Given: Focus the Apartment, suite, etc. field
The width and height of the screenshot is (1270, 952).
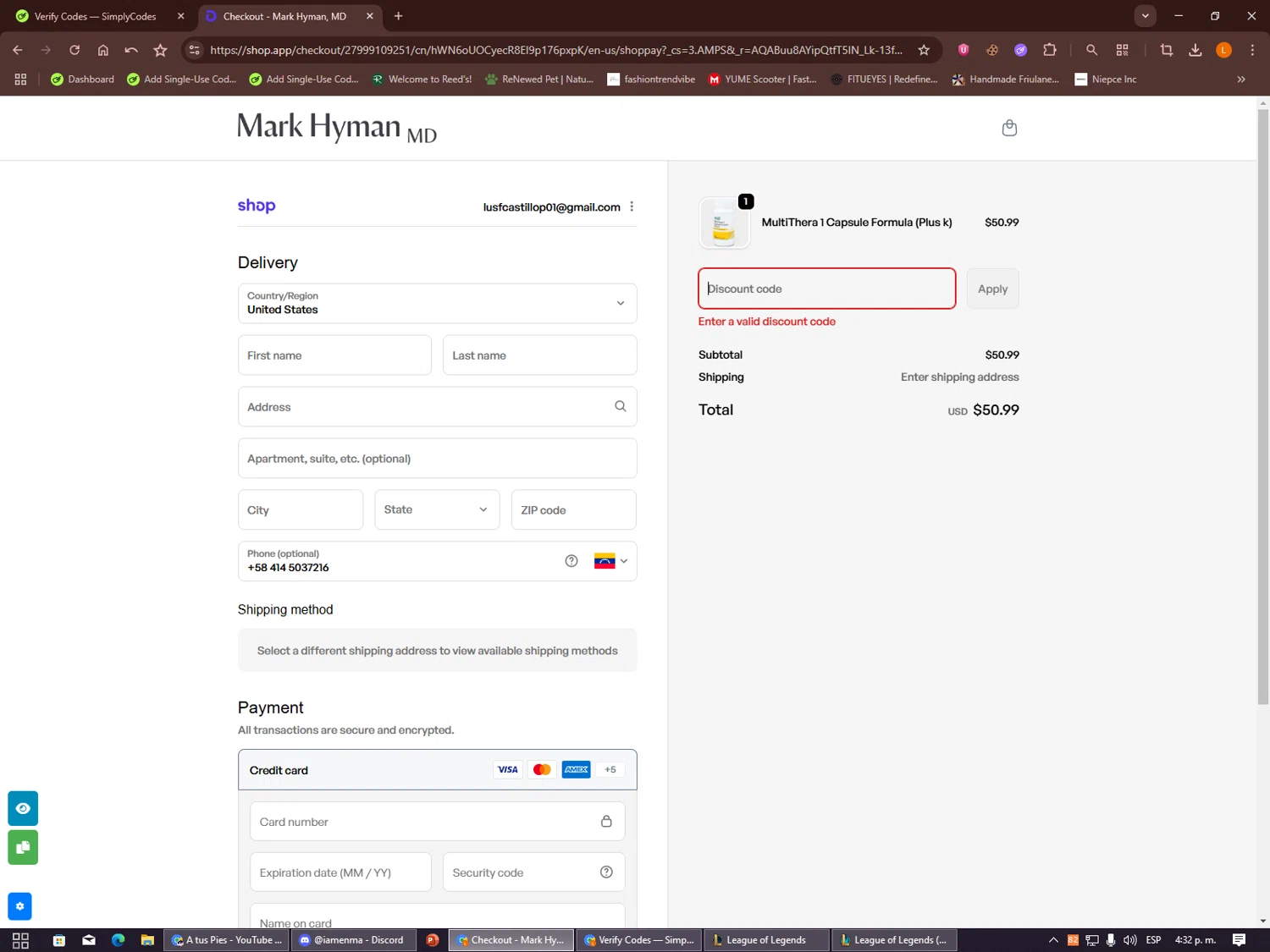Looking at the screenshot, I should pos(438,458).
